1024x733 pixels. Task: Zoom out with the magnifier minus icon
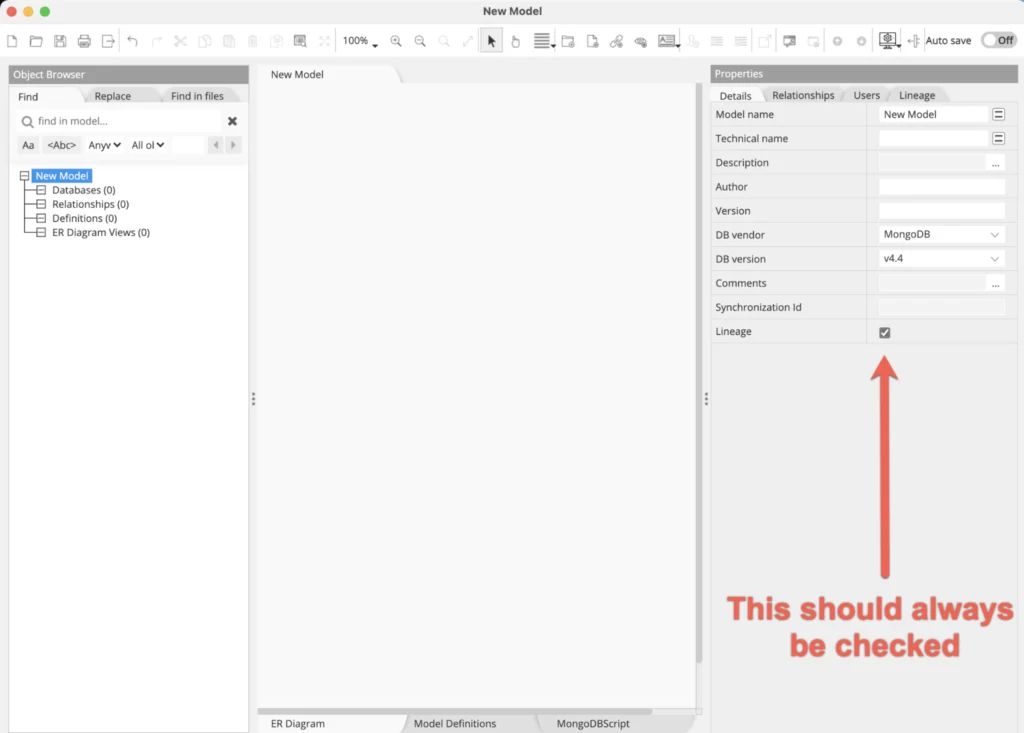pos(420,41)
